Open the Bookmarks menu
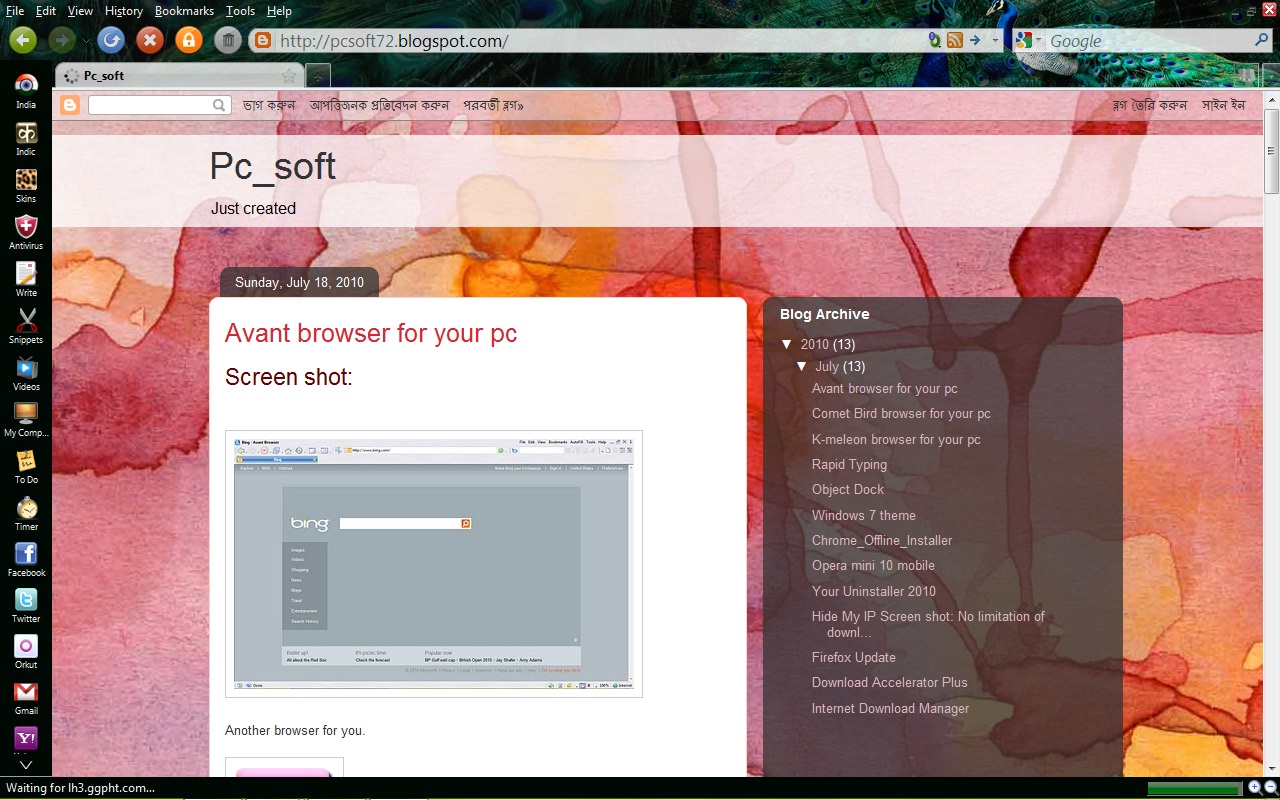This screenshot has width=1280, height=800. coord(185,11)
